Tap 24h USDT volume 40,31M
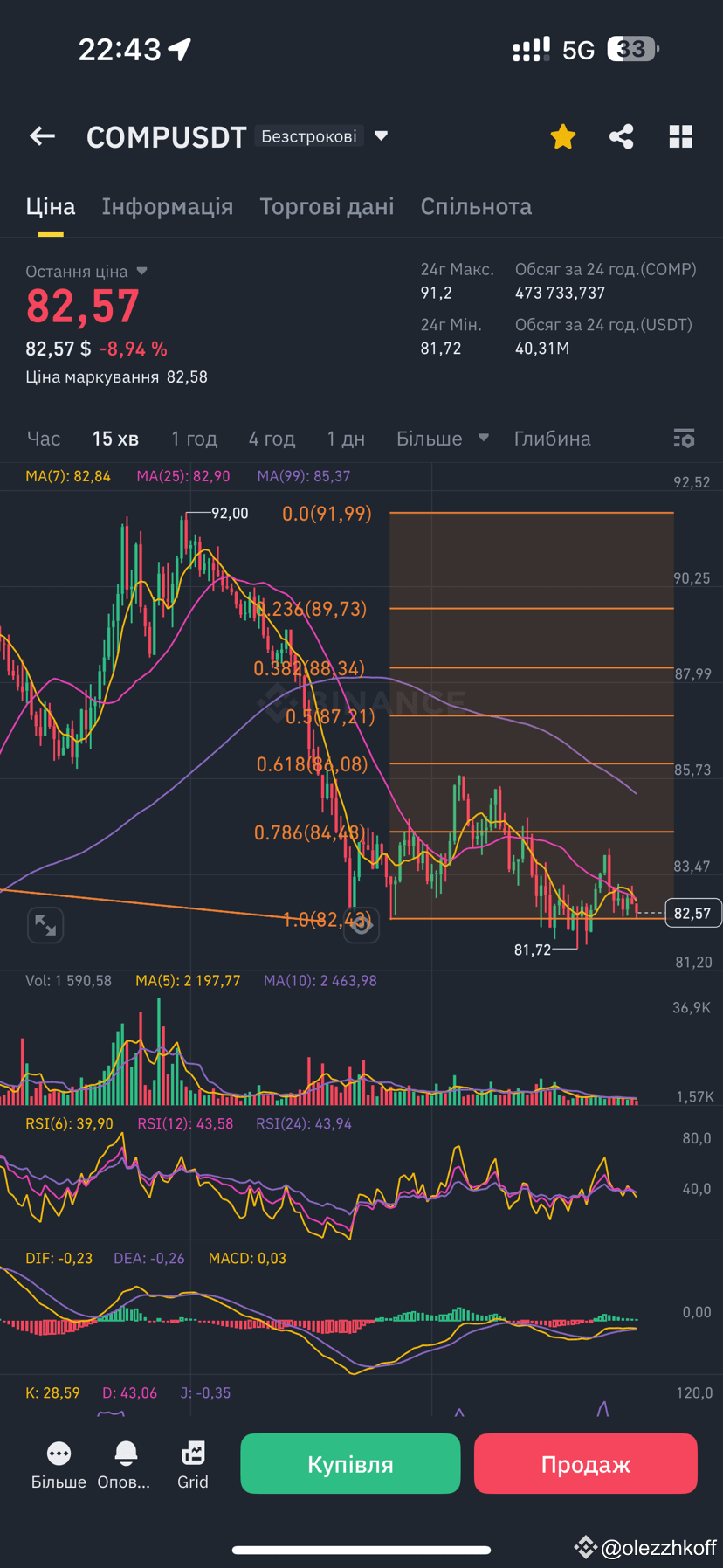This screenshot has height=1568, width=723. 542,348
